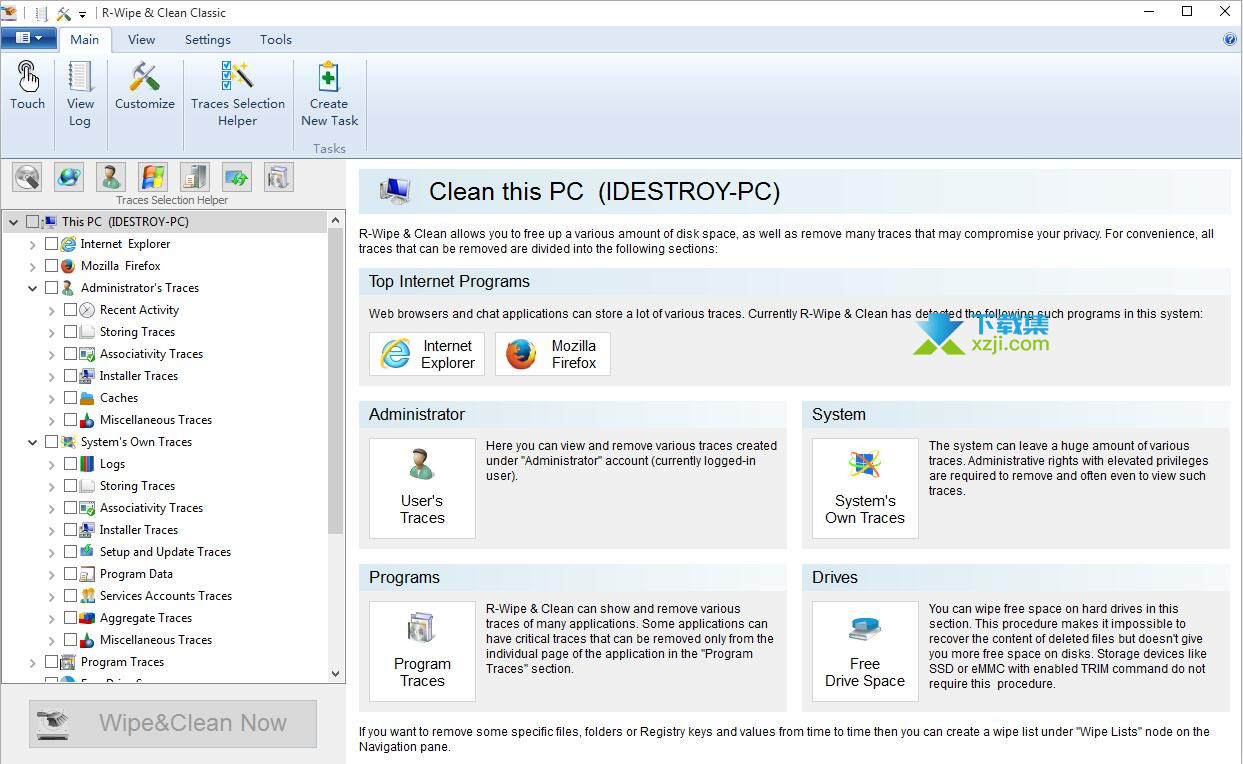Select the internet globe helper icon
Viewport: 1243px width, 764px height.
pyautogui.click(x=69, y=177)
